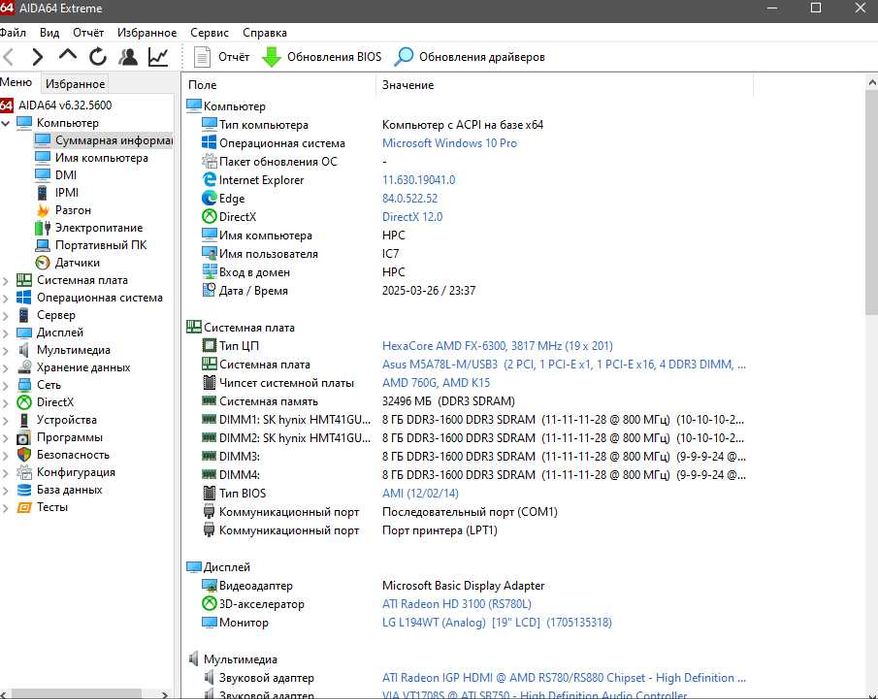Click the laptop icon next to Портативный ПК

(x=43, y=245)
